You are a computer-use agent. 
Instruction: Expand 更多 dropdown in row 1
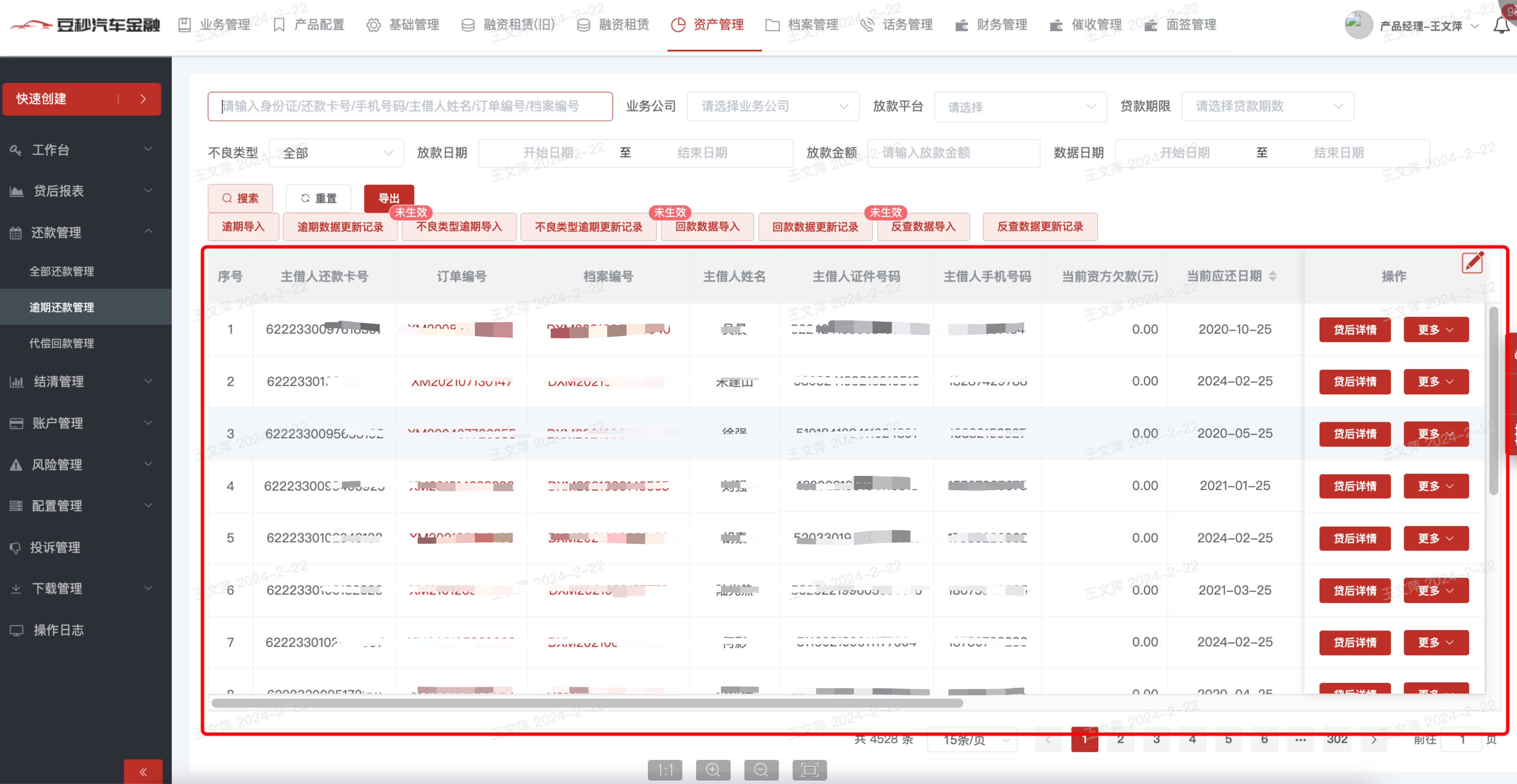1436,330
